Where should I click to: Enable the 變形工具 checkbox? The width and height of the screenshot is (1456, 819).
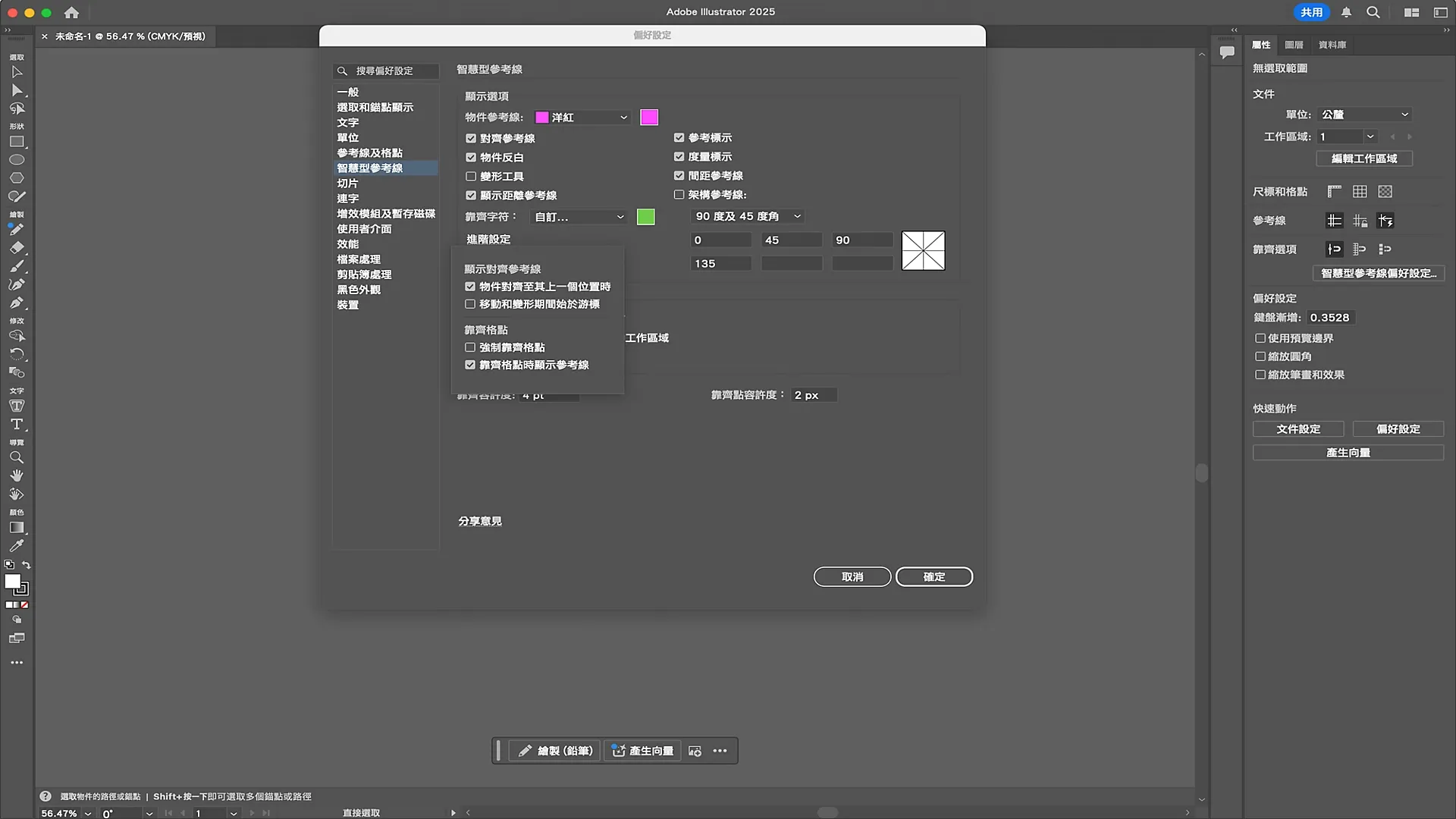click(x=471, y=176)
